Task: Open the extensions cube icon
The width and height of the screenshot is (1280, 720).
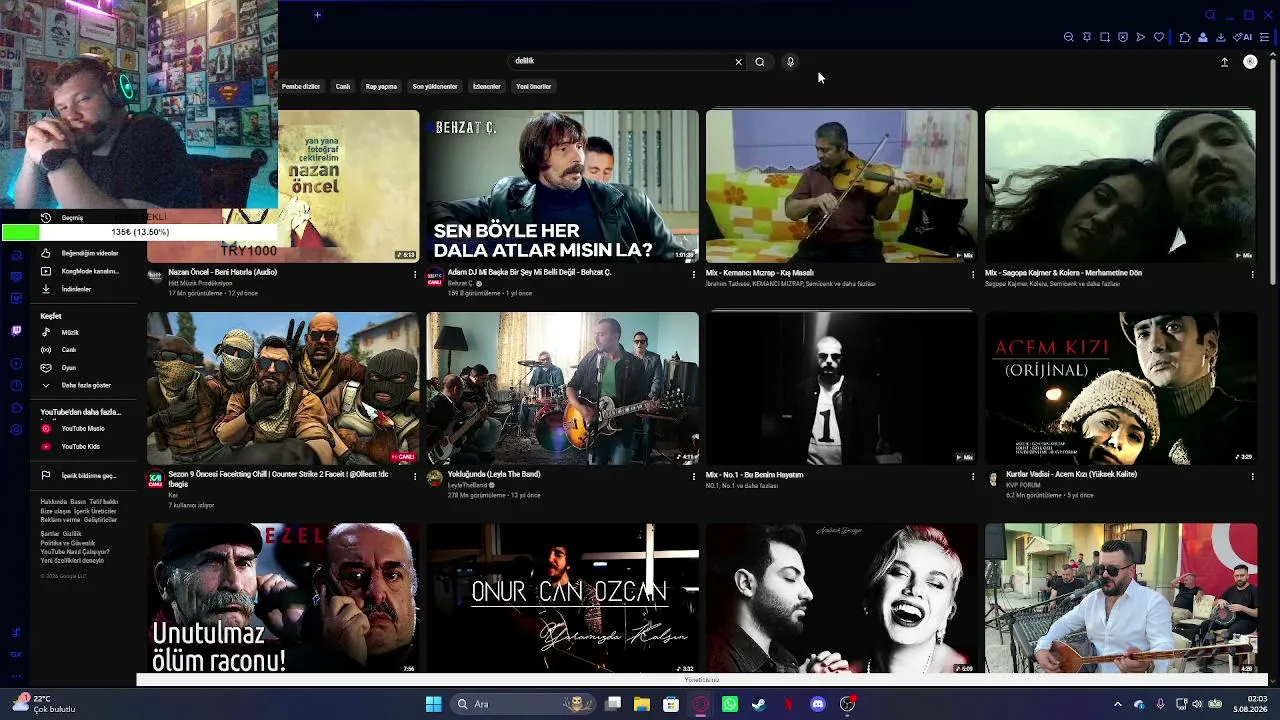Action: click(1185, 37)
